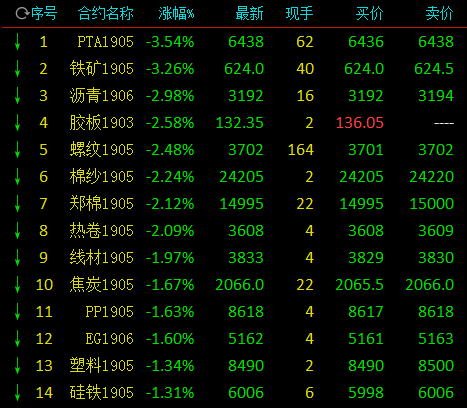Sort by the 买价 column header
The width and height of the screenshot is (467, 408).
click(x=369, y=14)
